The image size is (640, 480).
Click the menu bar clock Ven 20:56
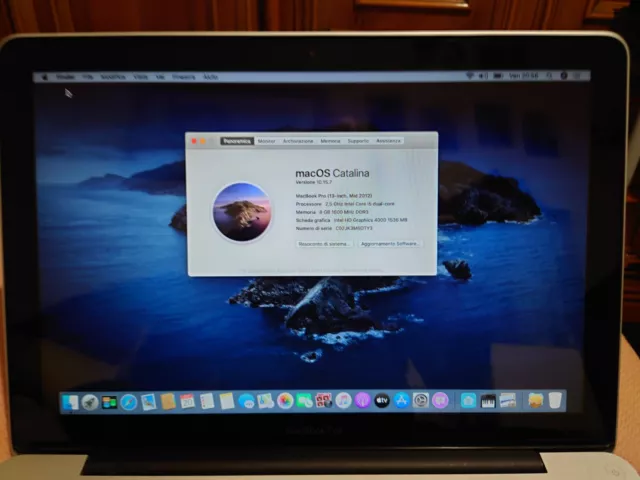click(524, 76)
